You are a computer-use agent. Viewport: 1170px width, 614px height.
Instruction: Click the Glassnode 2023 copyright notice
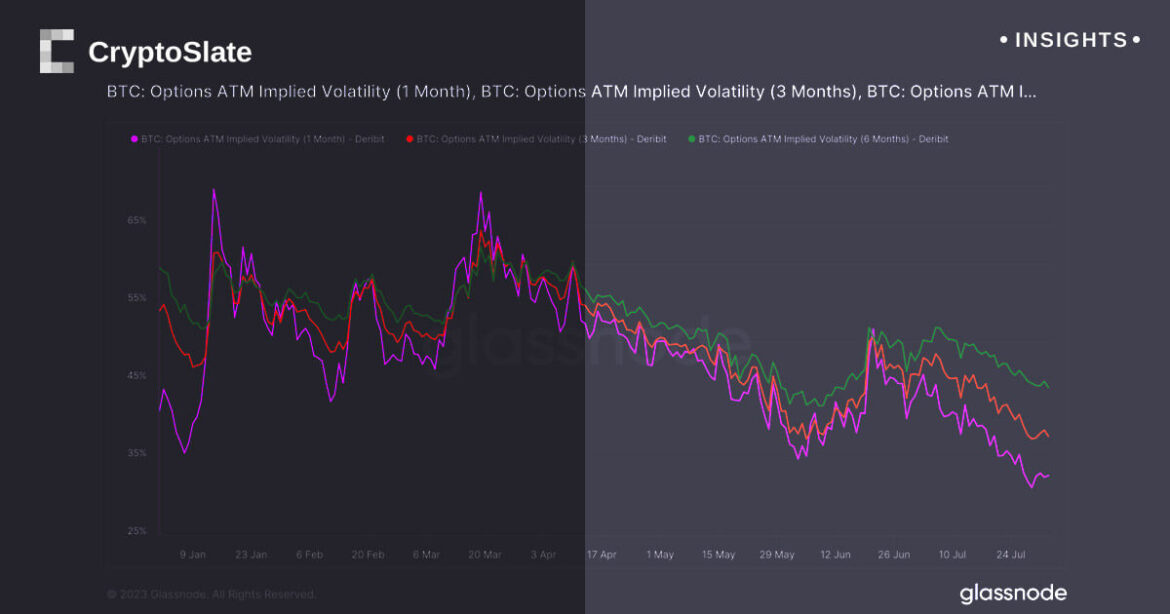pyautogui.click(x=211, y=594)
